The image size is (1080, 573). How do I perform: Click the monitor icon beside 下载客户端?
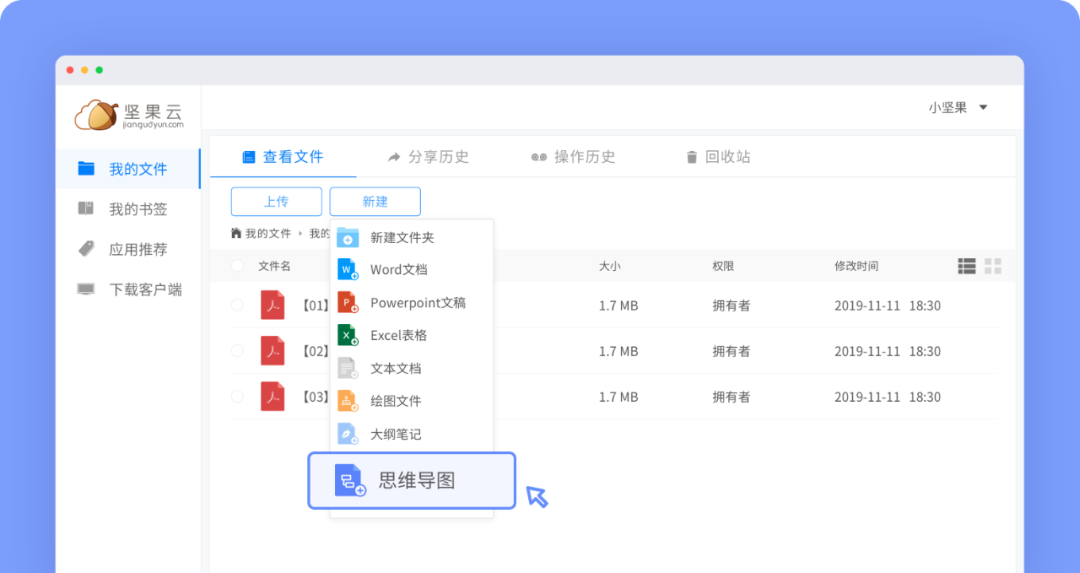86,289
